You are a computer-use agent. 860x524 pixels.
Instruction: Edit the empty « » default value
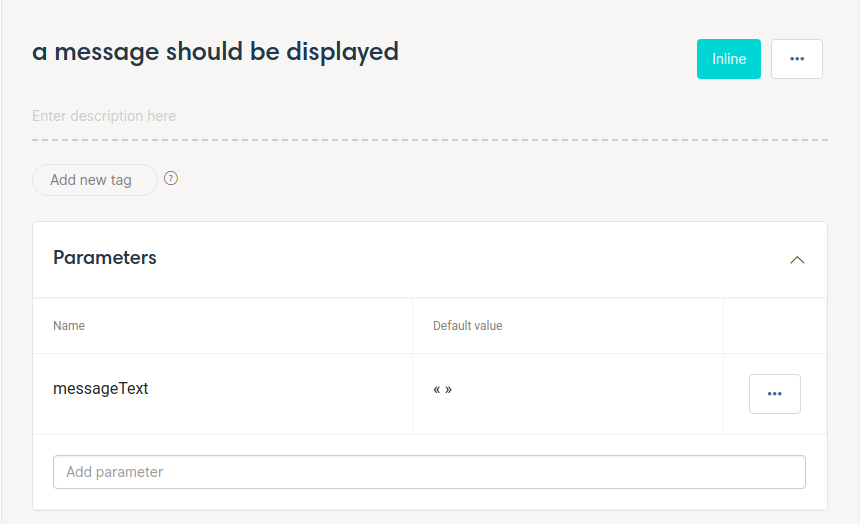(442, 390)
